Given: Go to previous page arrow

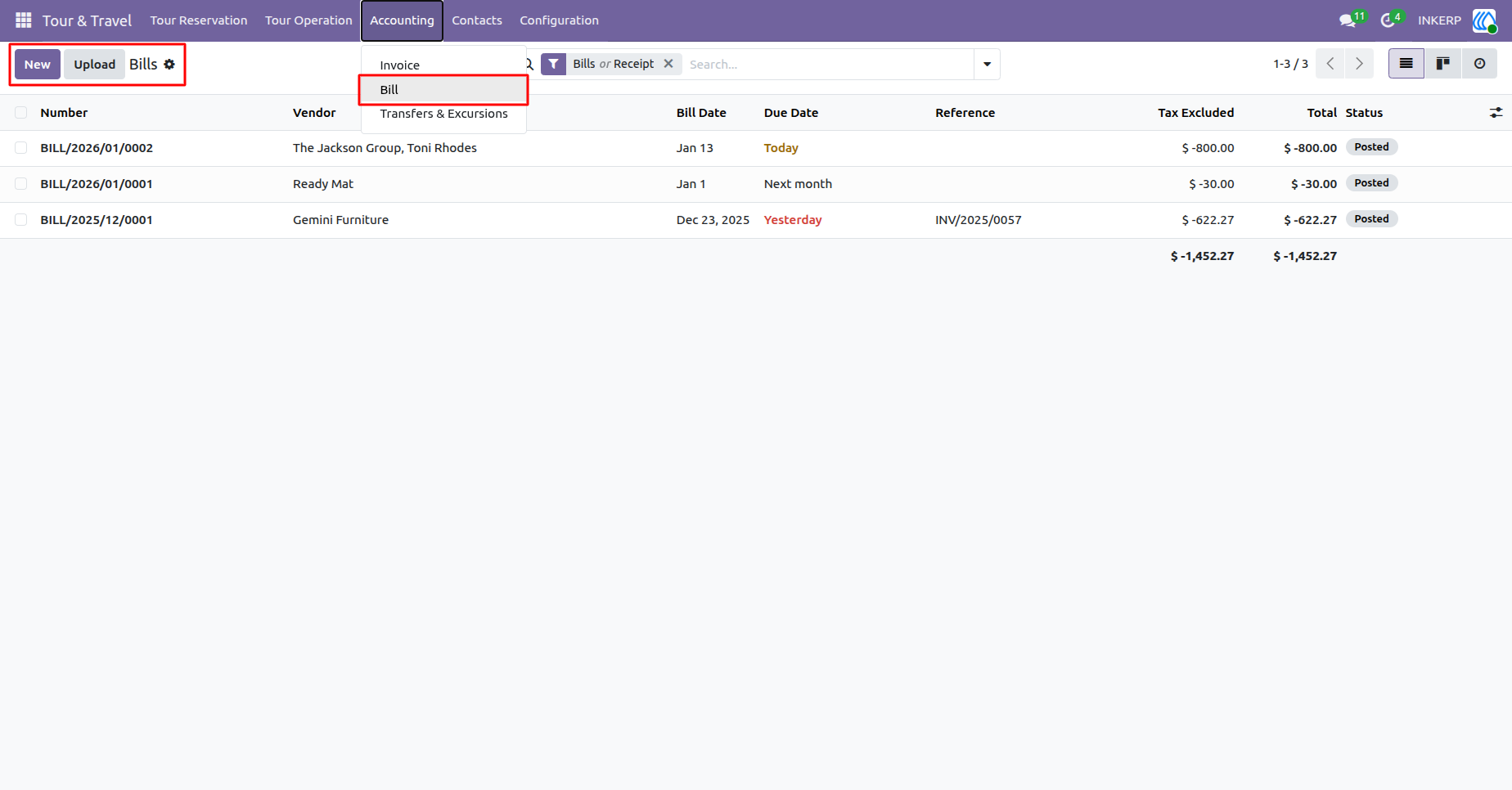Looking at the screenshot, I should pos(1330,64).
